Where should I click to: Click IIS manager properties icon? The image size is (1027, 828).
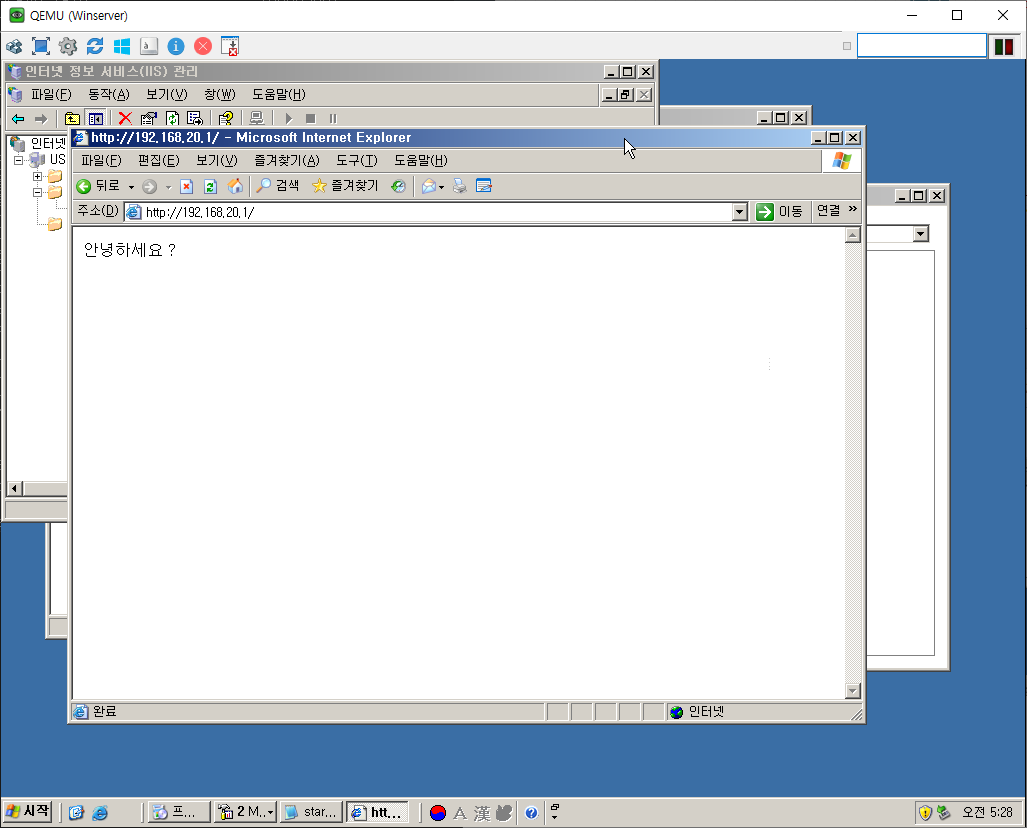point(149,119)
